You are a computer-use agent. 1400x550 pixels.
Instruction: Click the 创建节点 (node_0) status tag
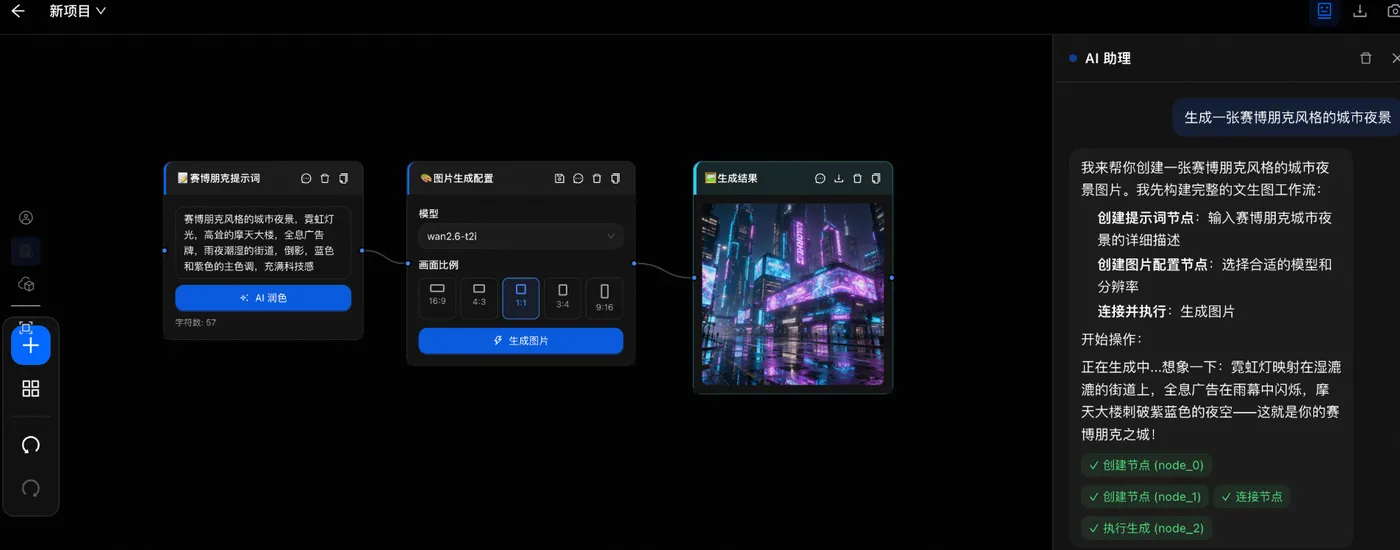[x=1147, y=465]
